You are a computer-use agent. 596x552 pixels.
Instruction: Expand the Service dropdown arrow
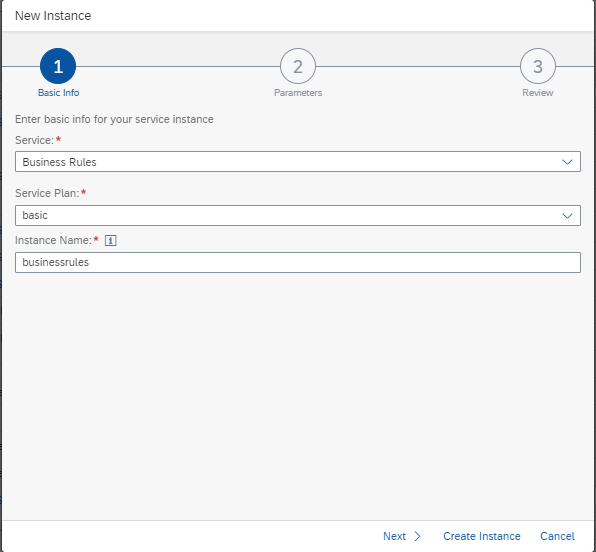point(567,162)
